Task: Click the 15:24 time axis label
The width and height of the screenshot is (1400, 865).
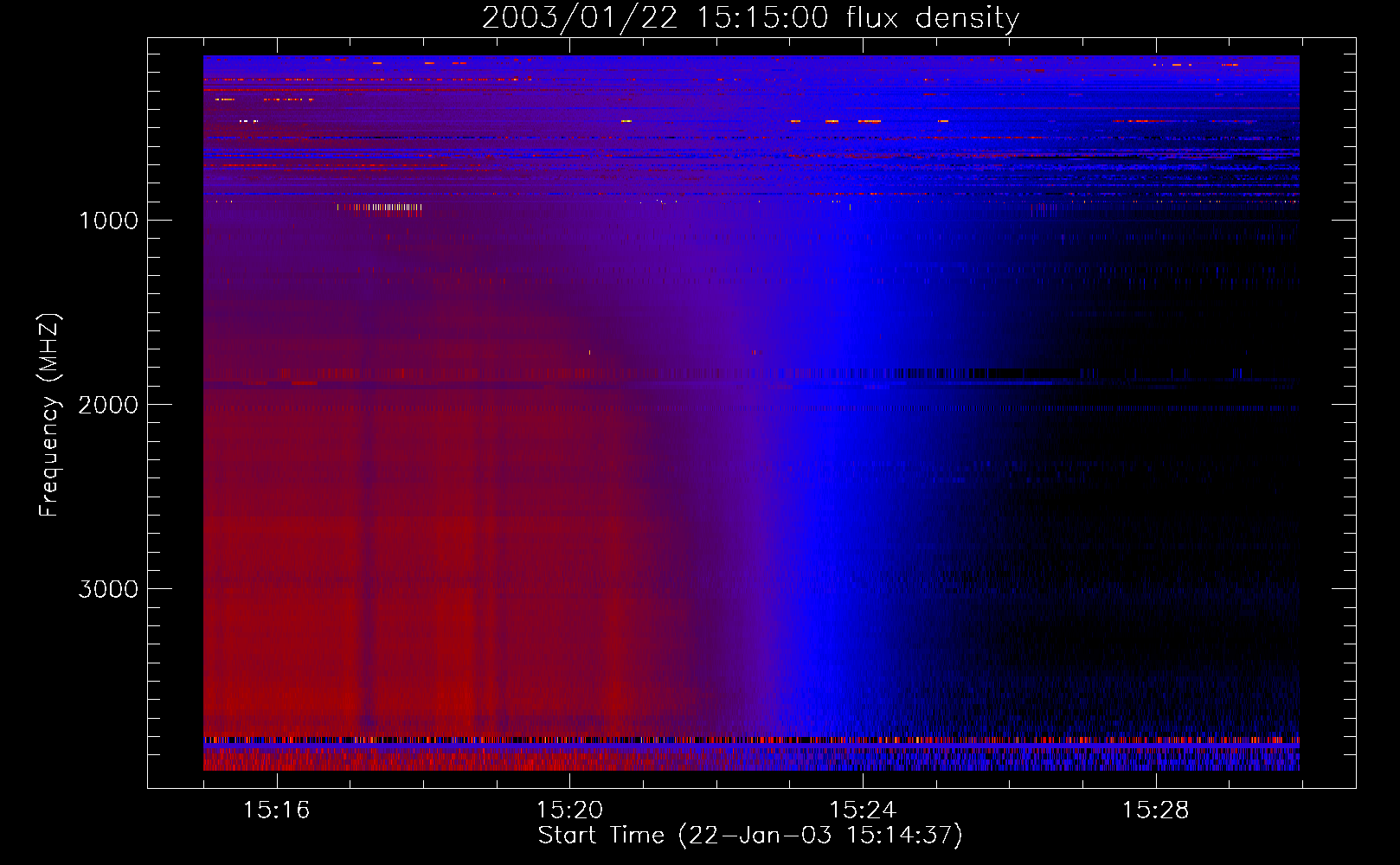Action: (862, 810)
